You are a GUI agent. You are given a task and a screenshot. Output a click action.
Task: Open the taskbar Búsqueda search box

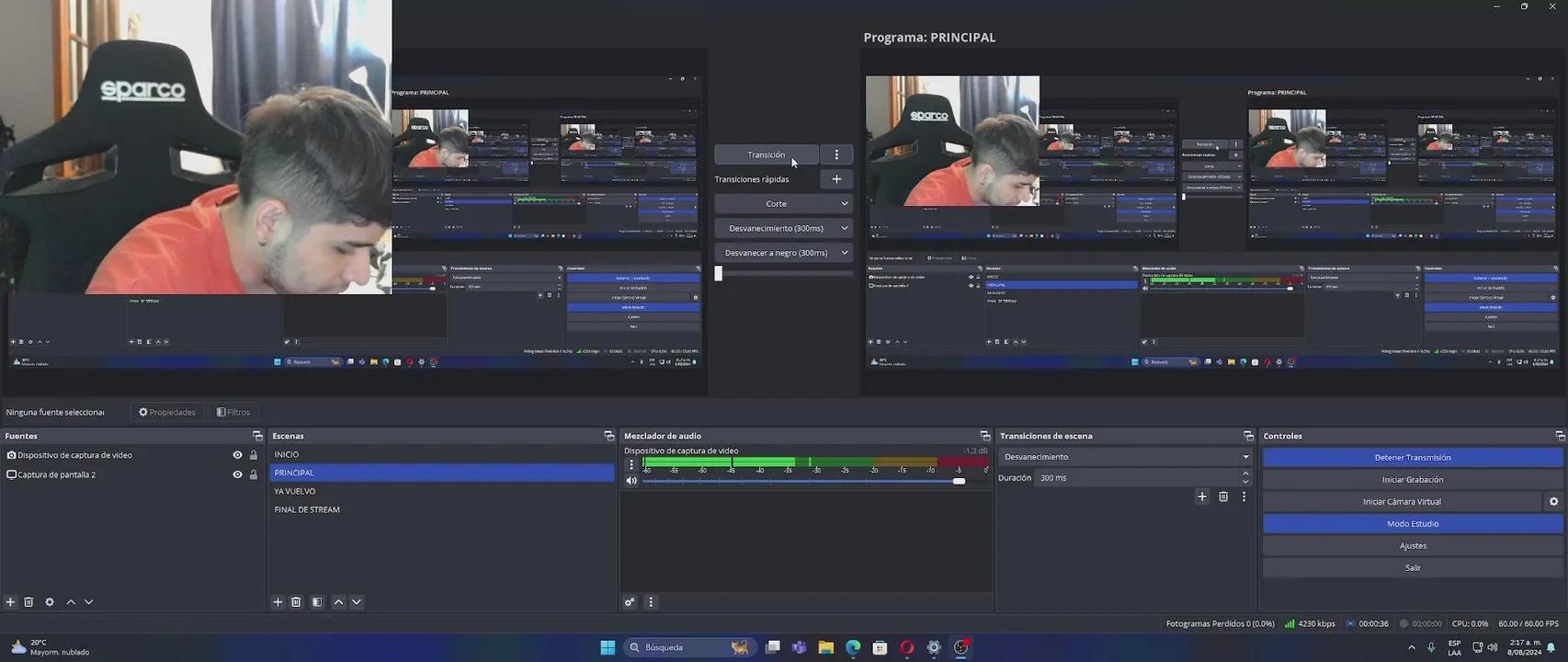(x=689, y=647)
